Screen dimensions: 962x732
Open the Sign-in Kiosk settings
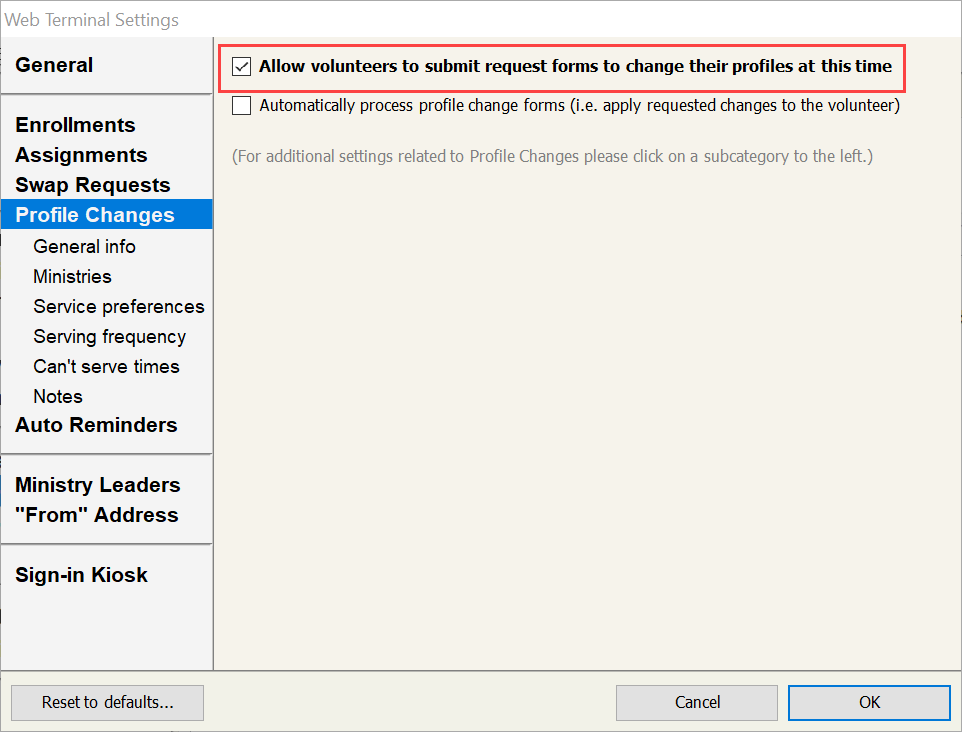click(x=81, y=575)
